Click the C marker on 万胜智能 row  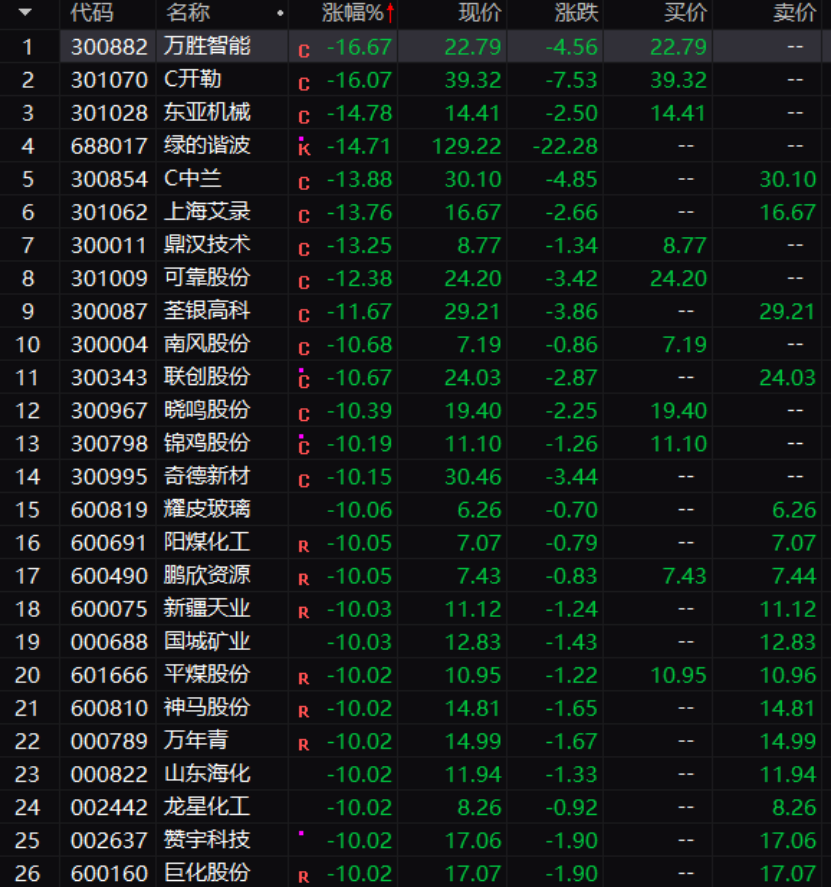click(304, 50)
